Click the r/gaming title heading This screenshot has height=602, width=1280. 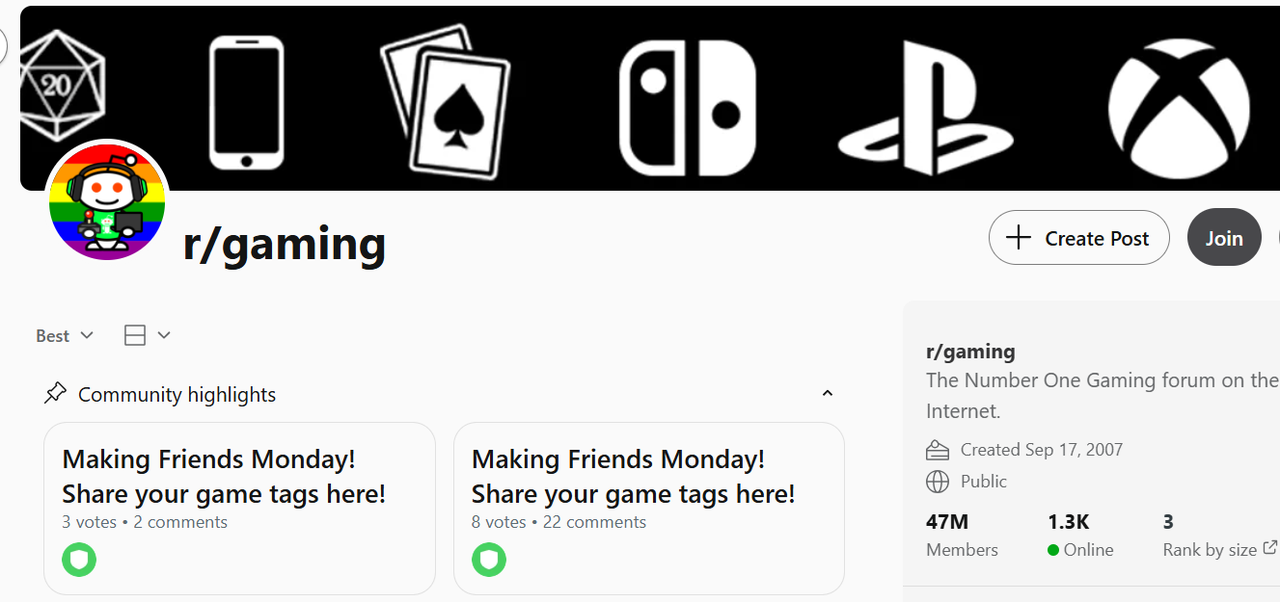[x=284, y=244]
